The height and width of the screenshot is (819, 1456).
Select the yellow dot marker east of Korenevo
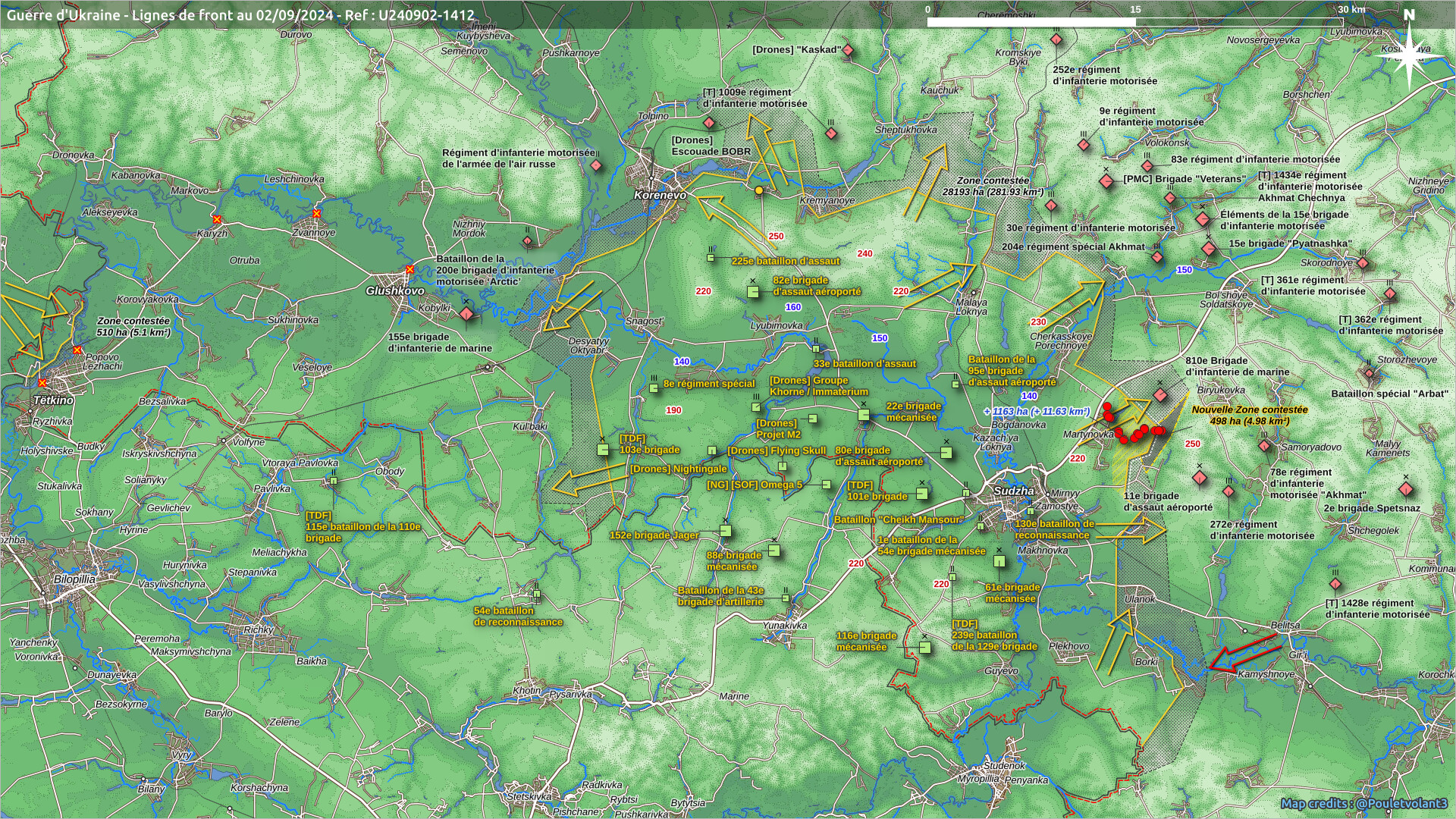click(758, 190)
